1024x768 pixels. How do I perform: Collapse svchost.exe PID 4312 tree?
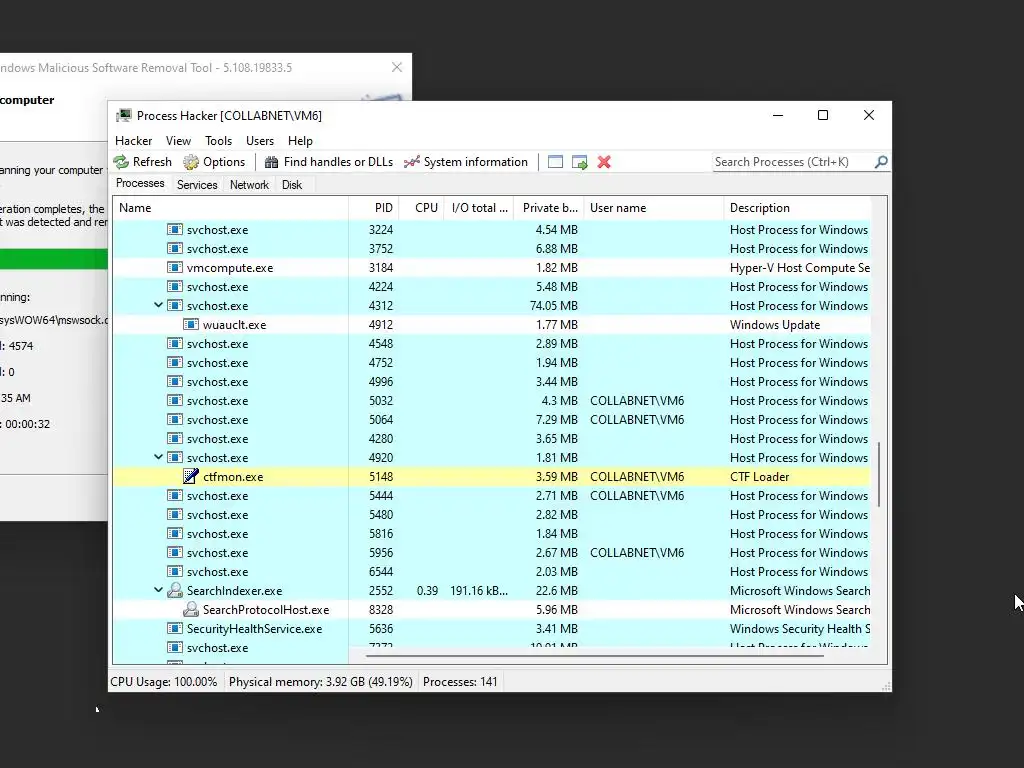click(x=158, y=305)
